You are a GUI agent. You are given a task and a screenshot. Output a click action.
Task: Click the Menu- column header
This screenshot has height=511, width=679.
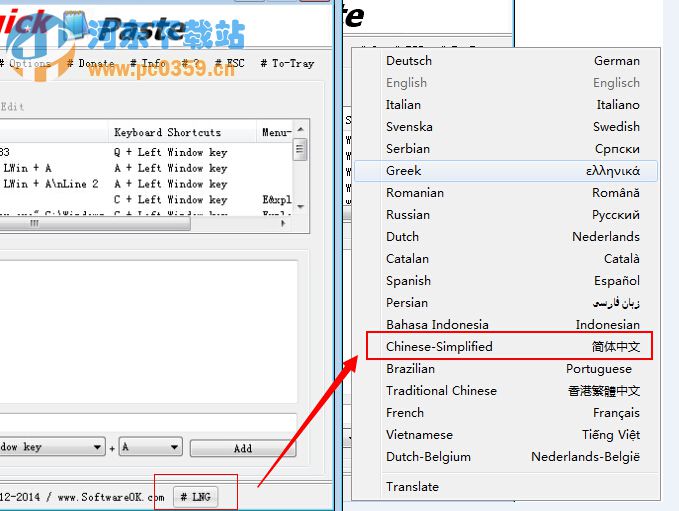(276, 132)
